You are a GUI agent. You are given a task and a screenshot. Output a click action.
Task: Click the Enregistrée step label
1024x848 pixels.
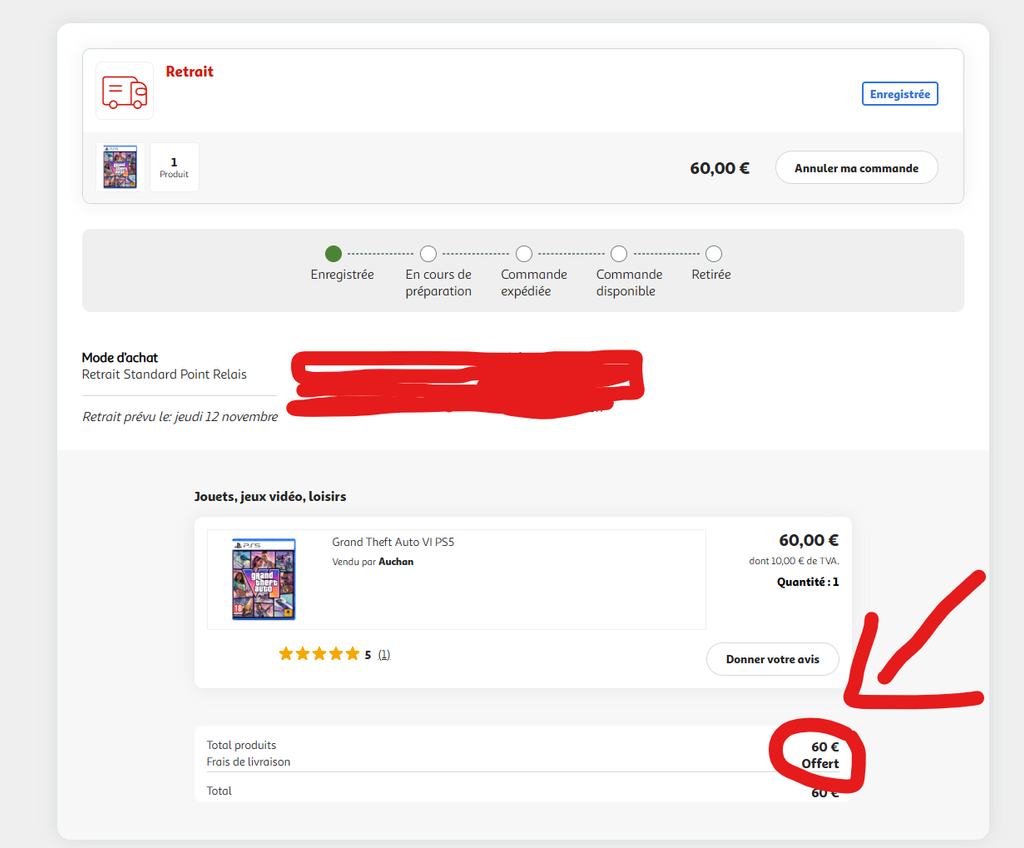click(342, 274)
